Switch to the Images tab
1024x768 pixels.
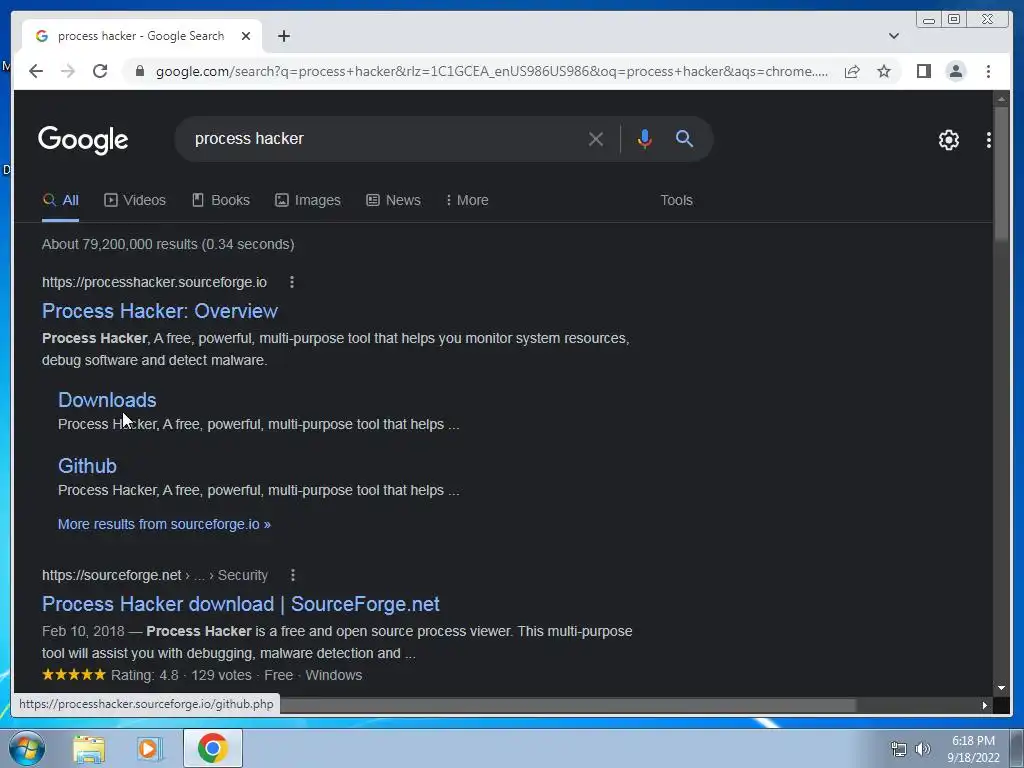(x=308, y=200)
